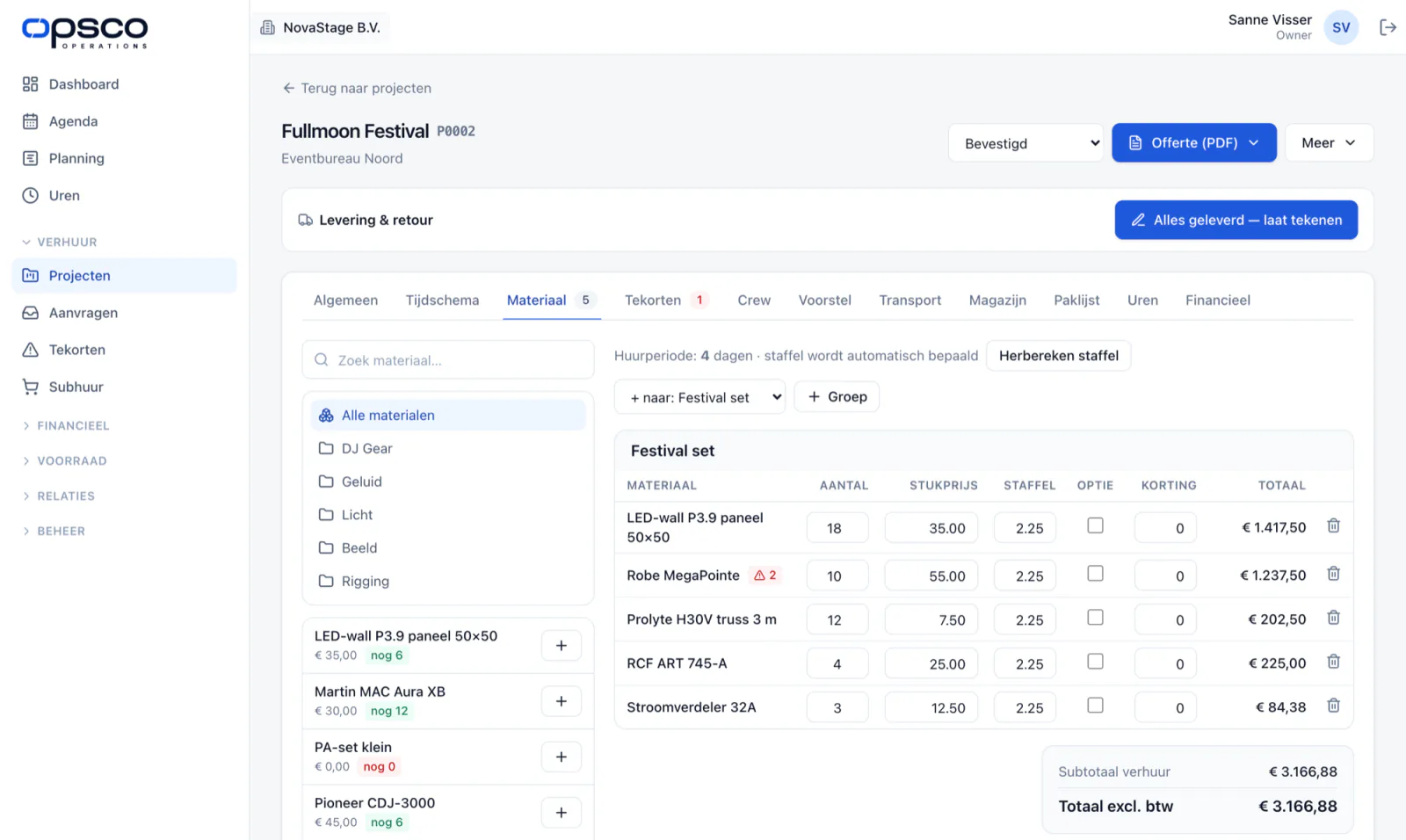Switch to the Algemeen tab
The height and width of the screenshot is (840, 1406).
click(345, 301)
